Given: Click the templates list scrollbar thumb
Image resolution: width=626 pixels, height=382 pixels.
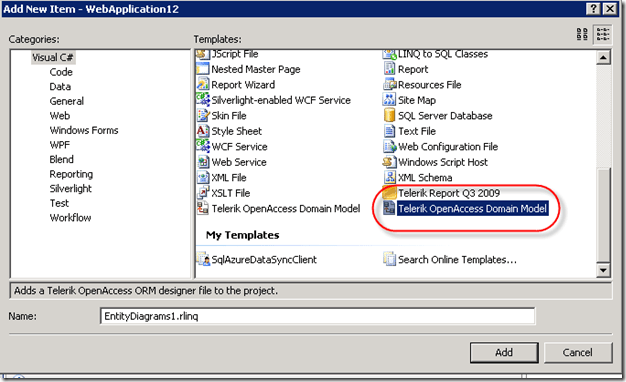Looking at the screenshot, I should 603,216.
